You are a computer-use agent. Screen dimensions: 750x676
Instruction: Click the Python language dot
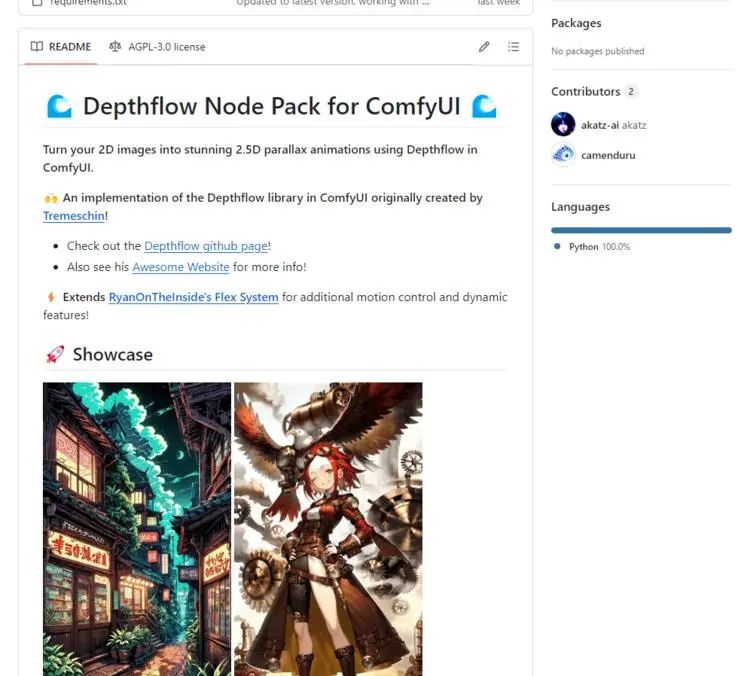pyautogui.click(x=557, y=246)
